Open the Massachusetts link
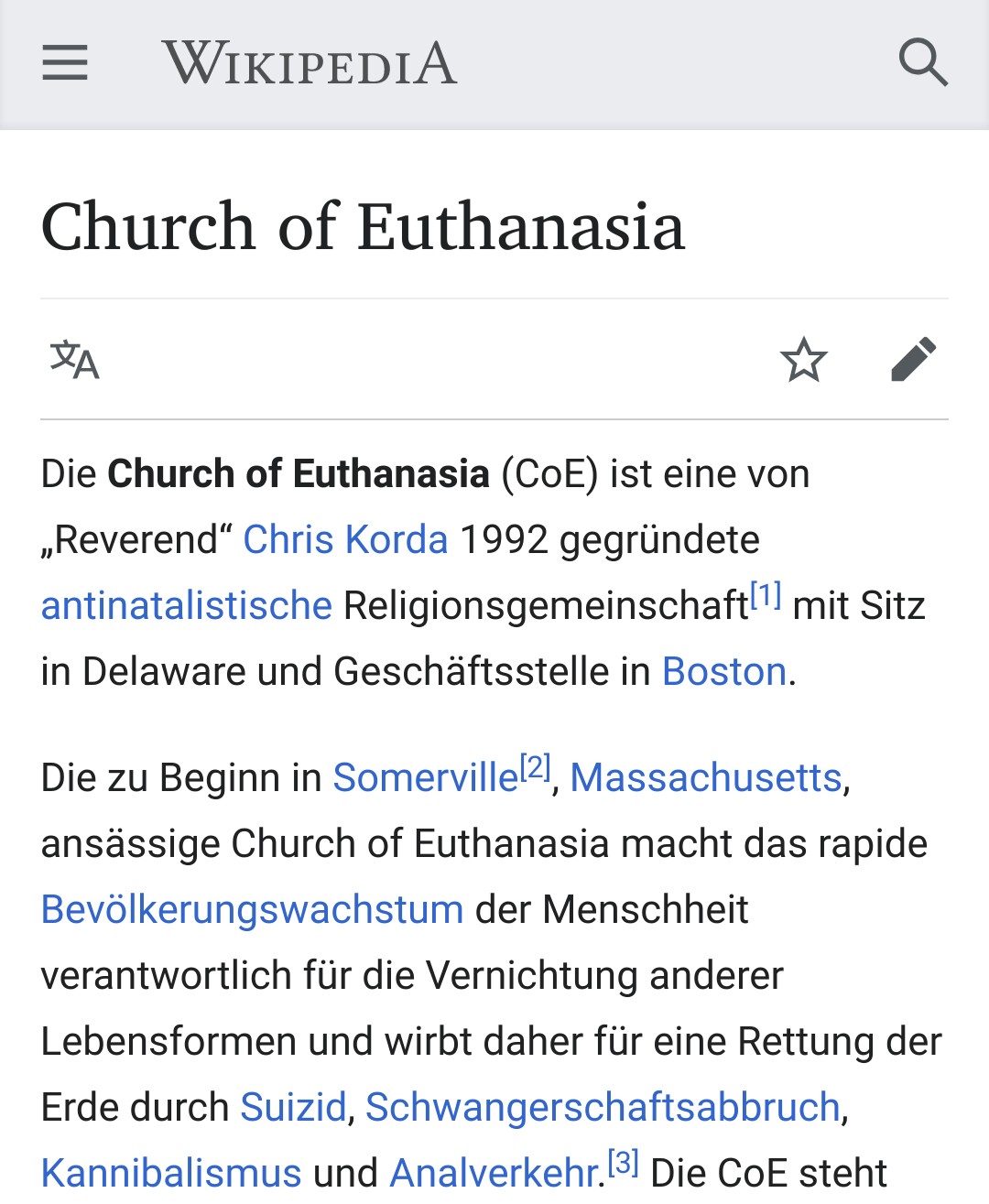This screenshot has width=989, height=1204. 705,777
